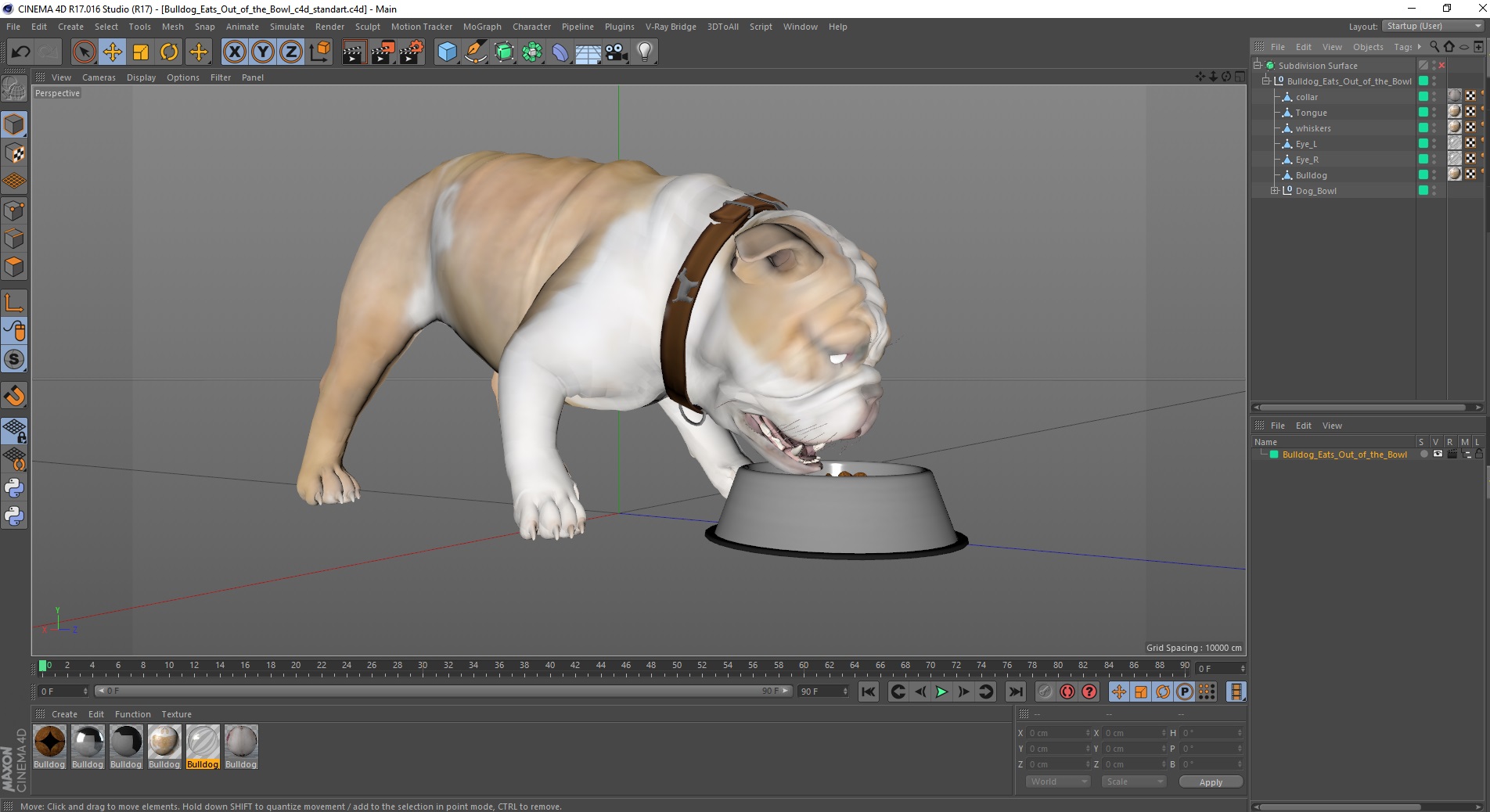Jump to the animation end
This screenshot has height=812, width=1490.
tap(1015, 692)
